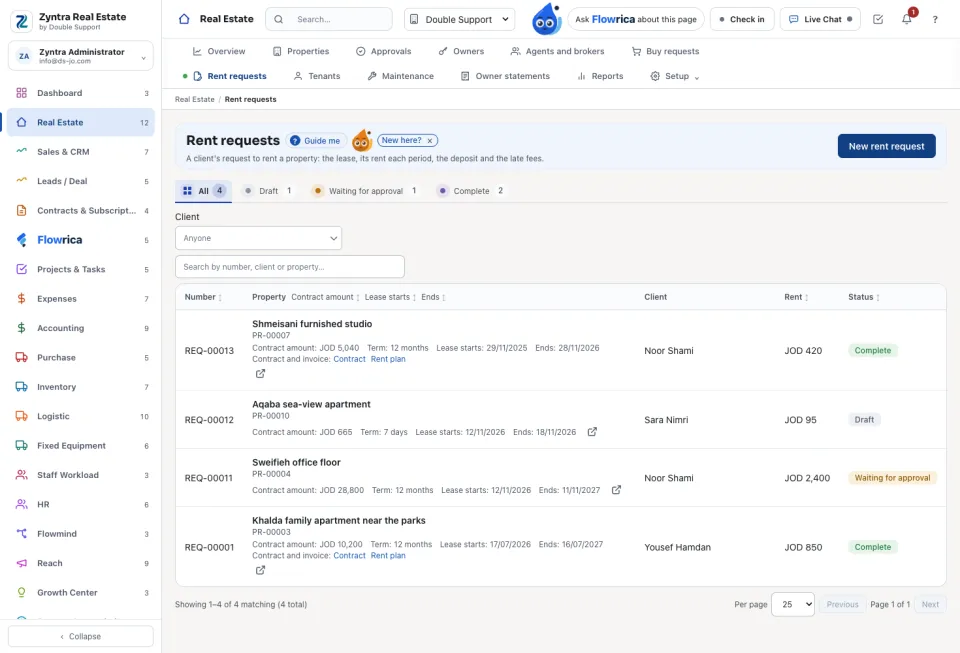Open Flowmind module
Screen dimensions: 960x653
[x=81, y=534]
